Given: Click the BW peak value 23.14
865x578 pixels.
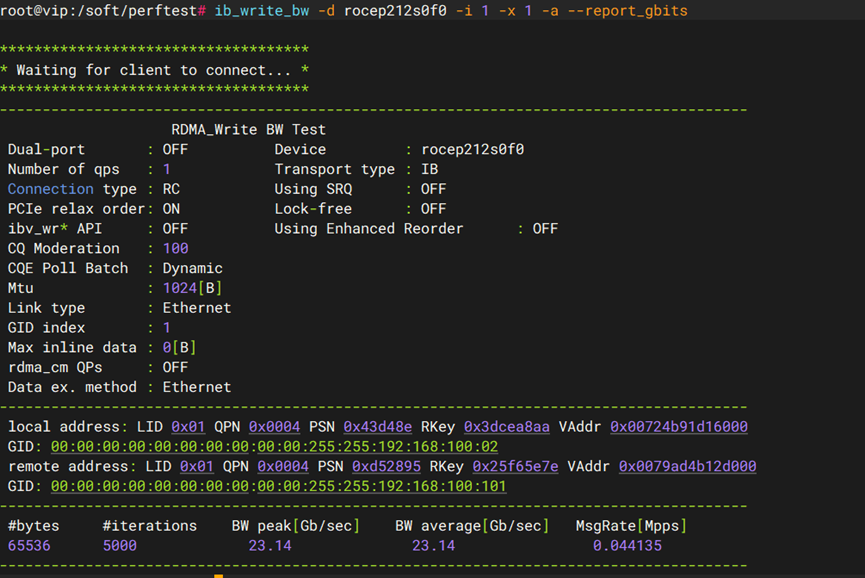Looking at the screenshot, I should point(269,546).
